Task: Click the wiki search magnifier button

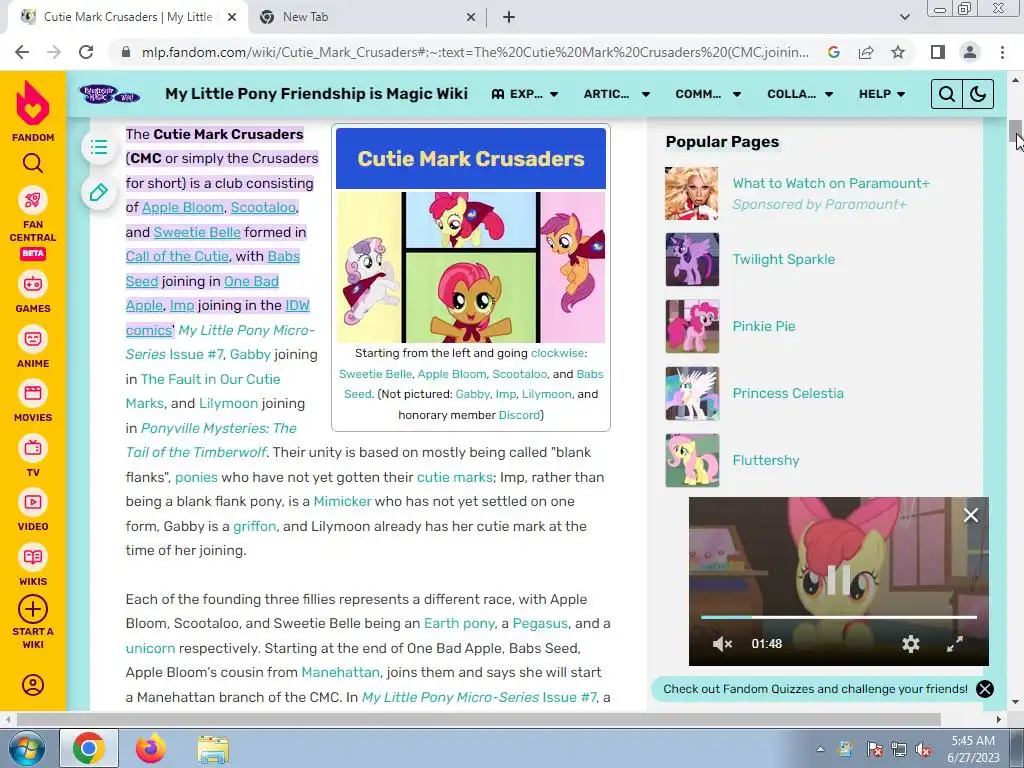Action: click(x=947, y=95)
